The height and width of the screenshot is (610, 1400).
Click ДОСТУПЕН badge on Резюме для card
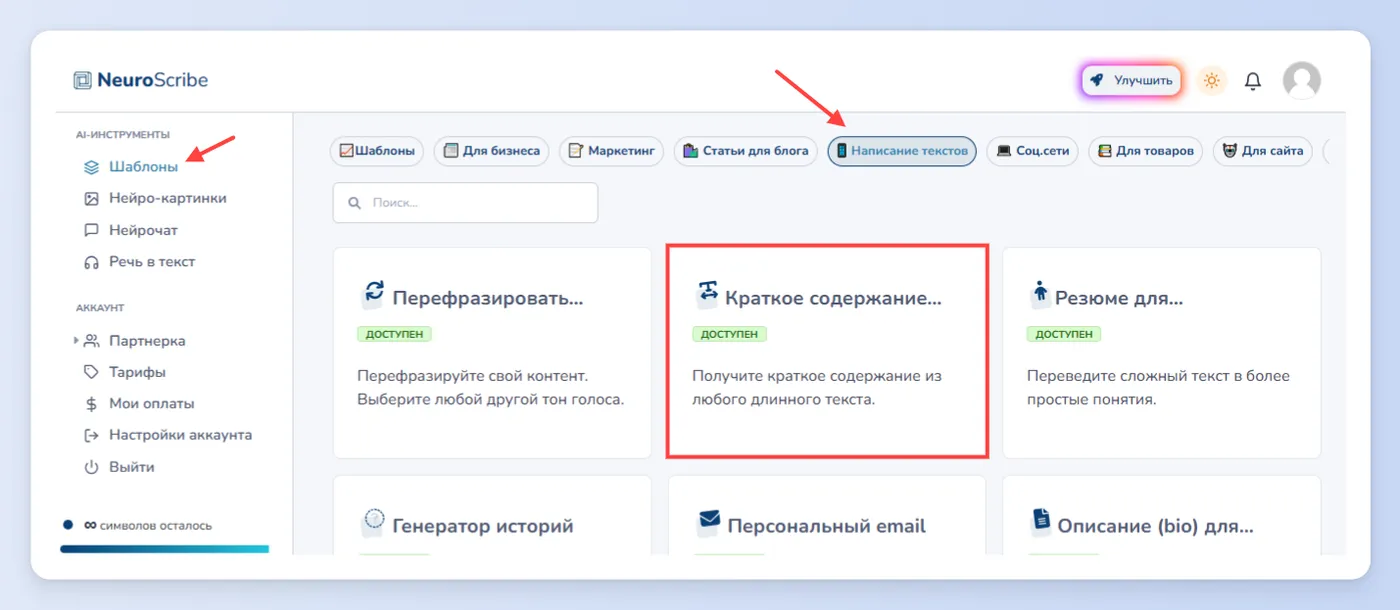click(1064, 334)
